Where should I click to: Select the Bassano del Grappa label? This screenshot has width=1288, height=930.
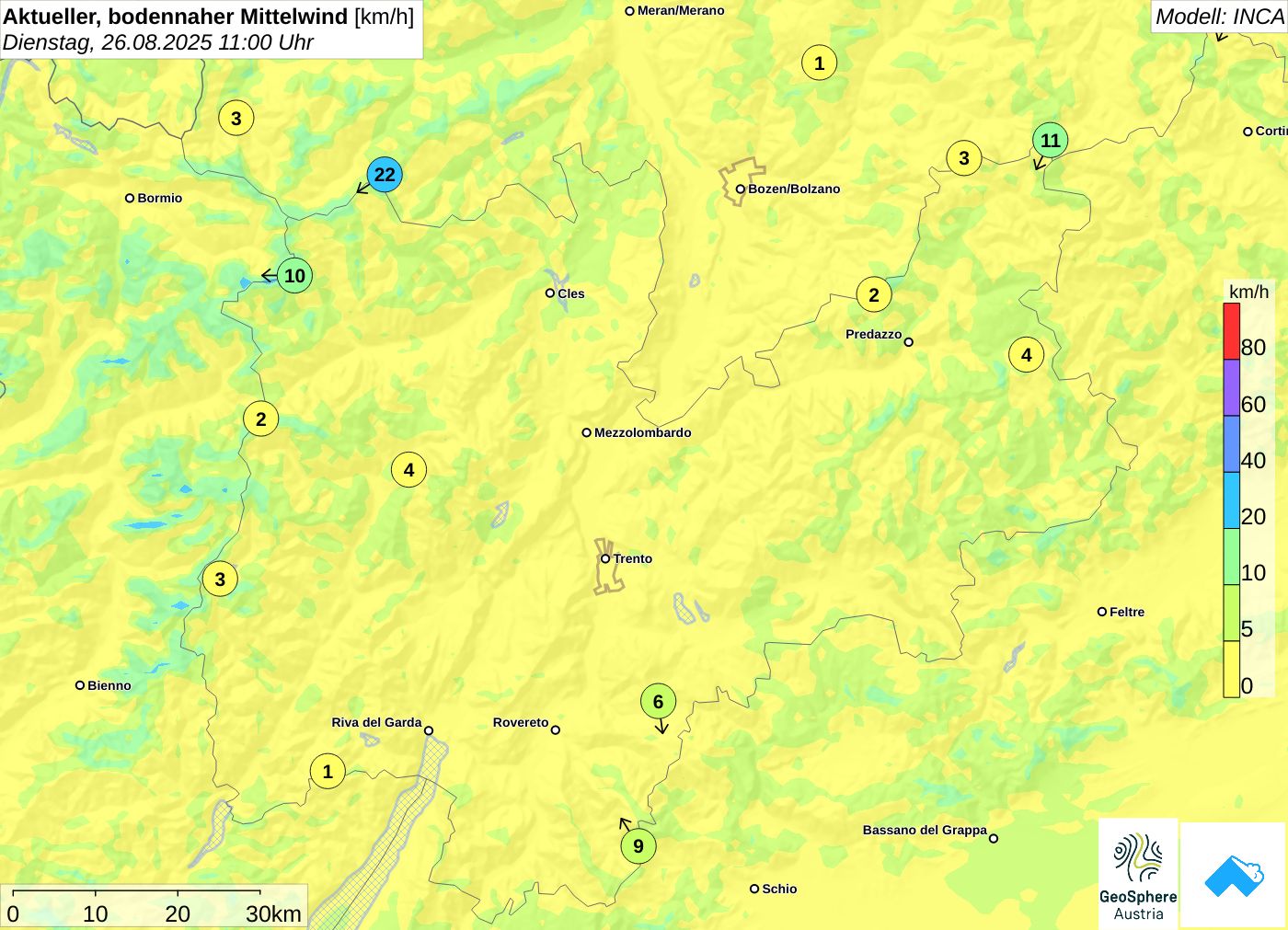(925, 830)
